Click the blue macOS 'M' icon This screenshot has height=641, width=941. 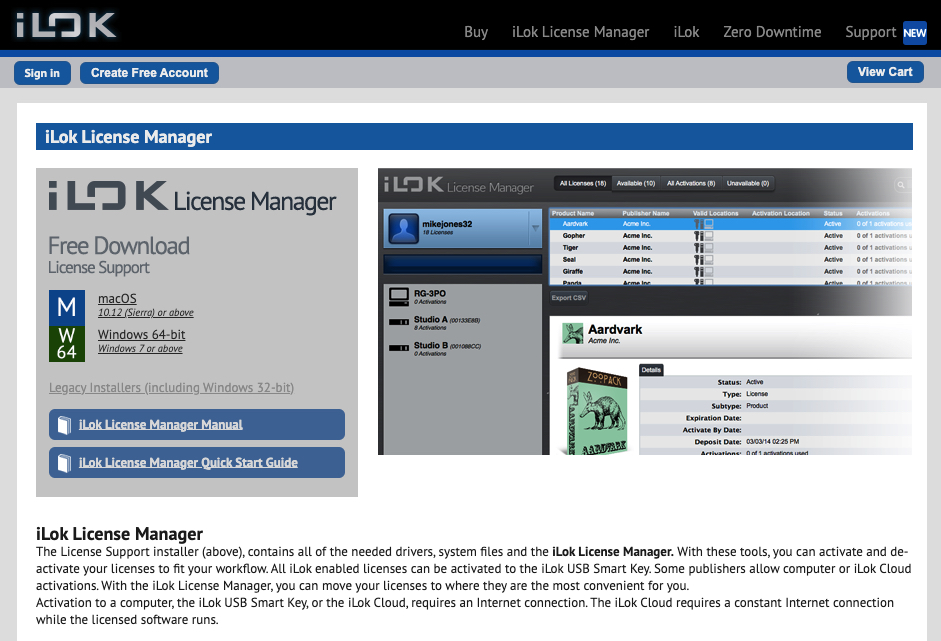click(66, 306)
